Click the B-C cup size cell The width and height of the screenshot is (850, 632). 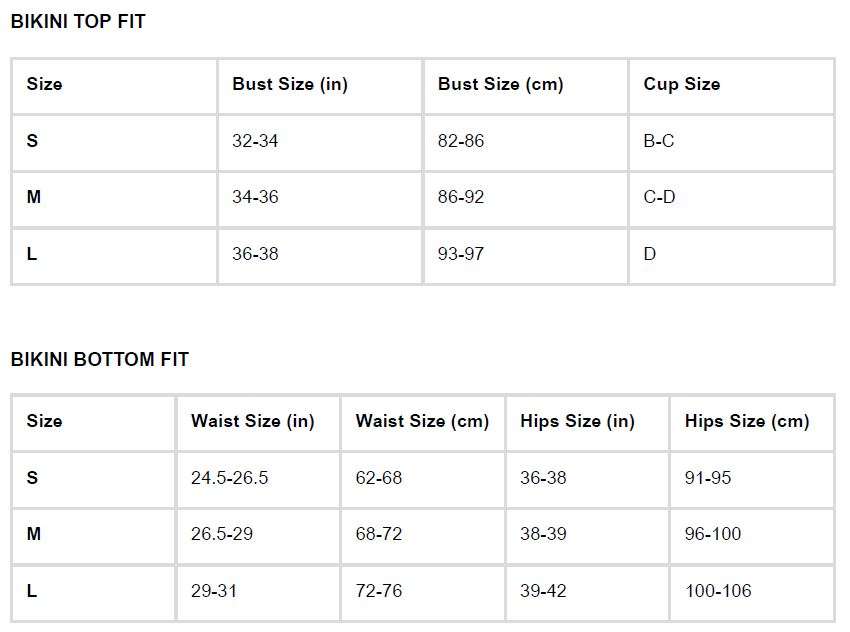(x=659, y=141)
